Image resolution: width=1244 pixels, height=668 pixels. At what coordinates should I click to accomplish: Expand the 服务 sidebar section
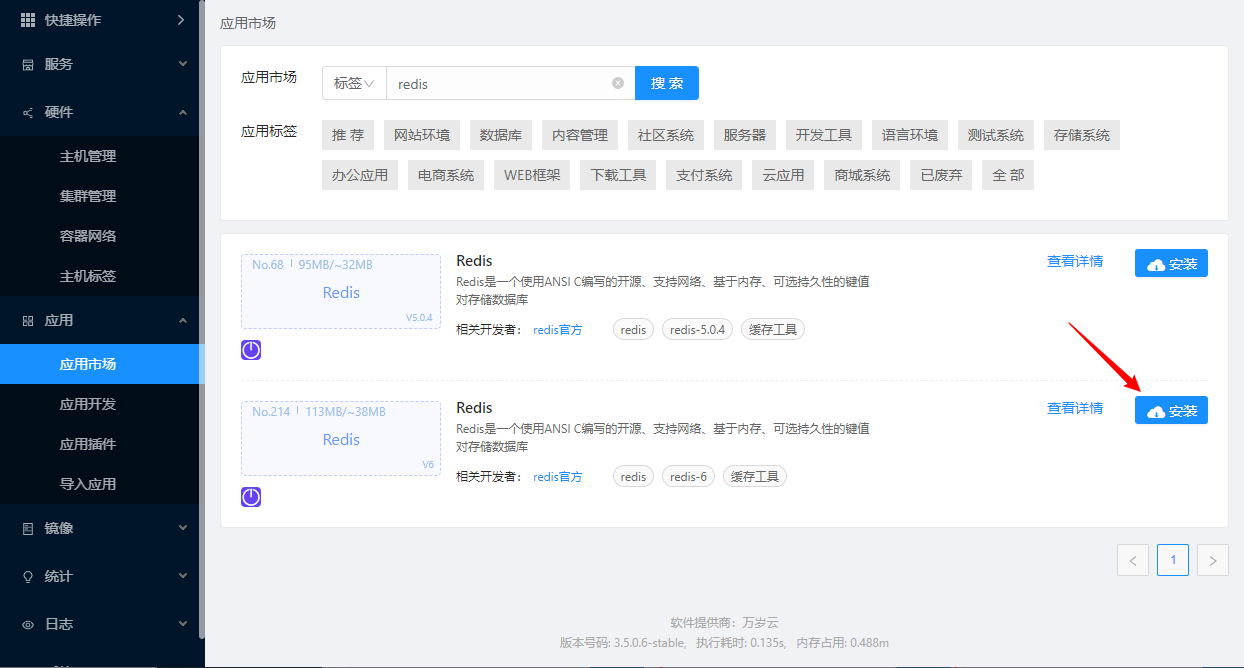tap(182, 64)
